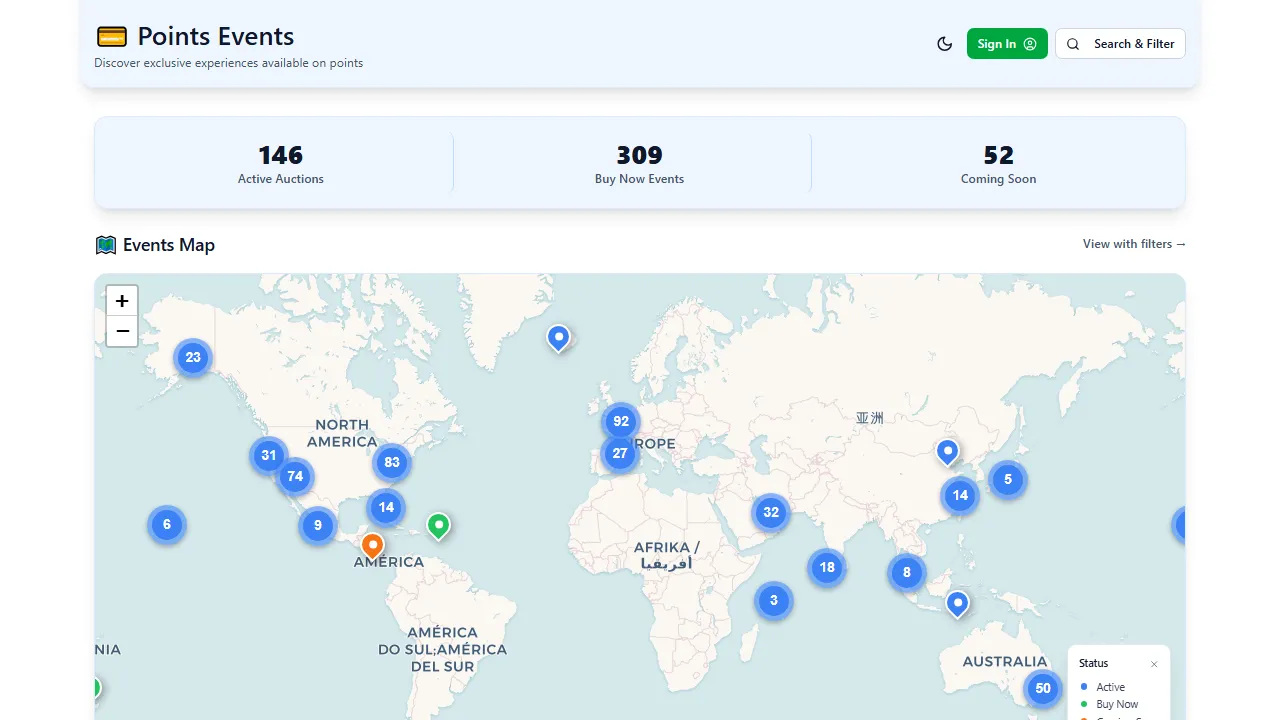Image resolution: width=1280 pixels, height=720 pixels.
Task: Open the cluster of 23 in Alaska
Action: (x=193, y=357)
